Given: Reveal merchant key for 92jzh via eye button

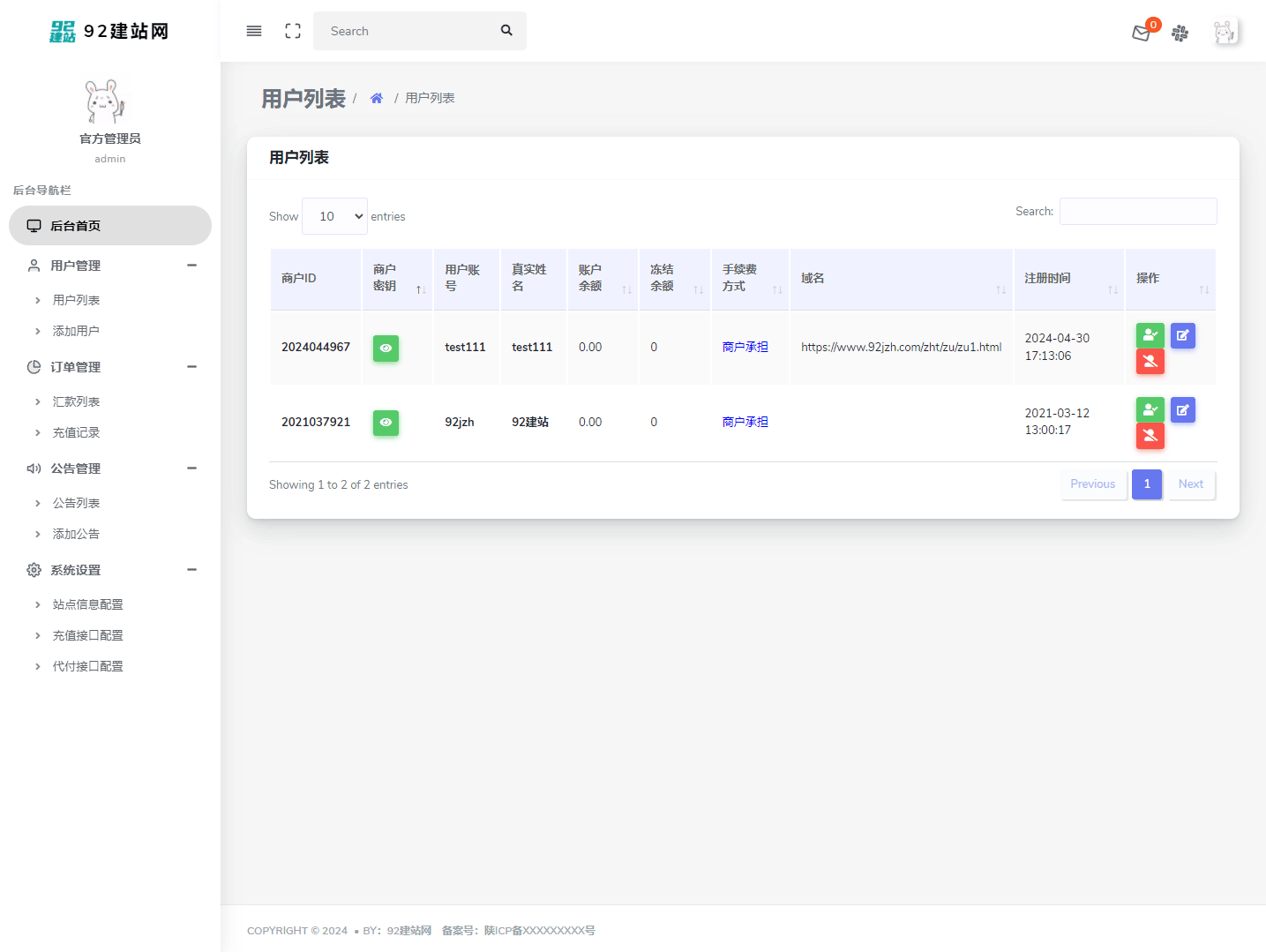Looking at the screenshot, I should click(x=386, y=423).
